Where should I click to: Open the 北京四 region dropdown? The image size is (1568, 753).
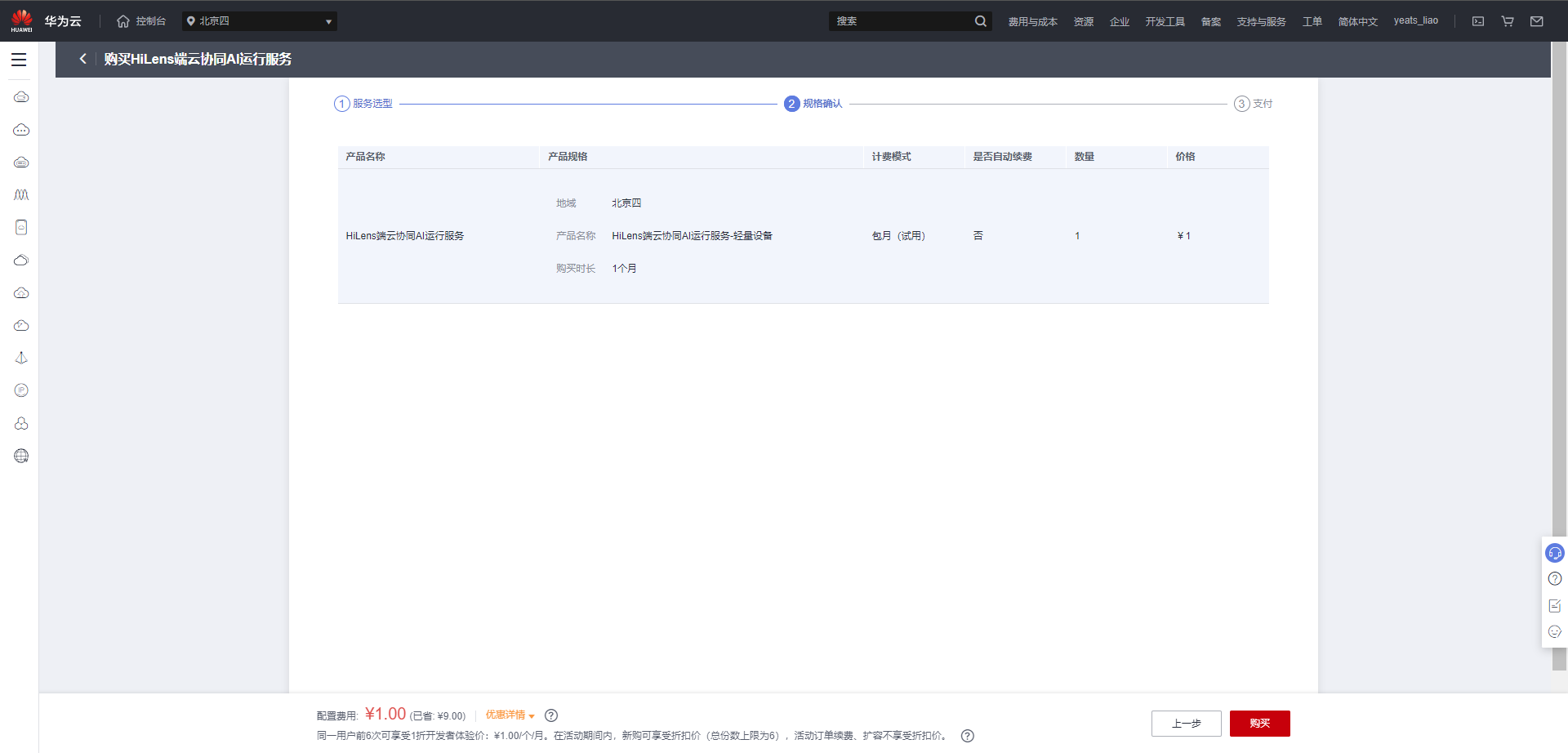pos(260,21)
